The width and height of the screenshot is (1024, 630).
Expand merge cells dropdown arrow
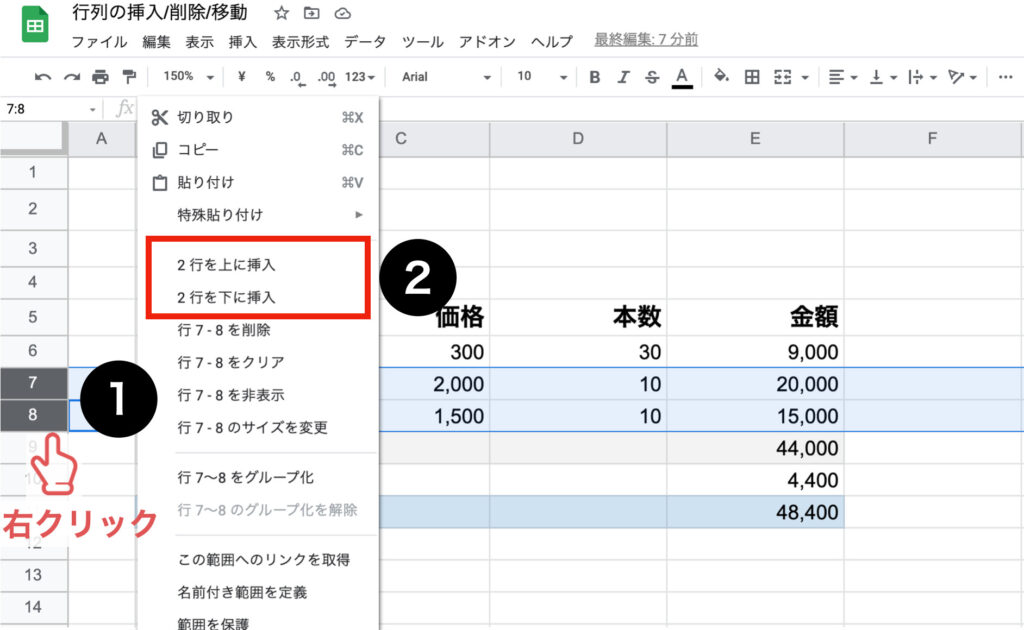point(805,78)
